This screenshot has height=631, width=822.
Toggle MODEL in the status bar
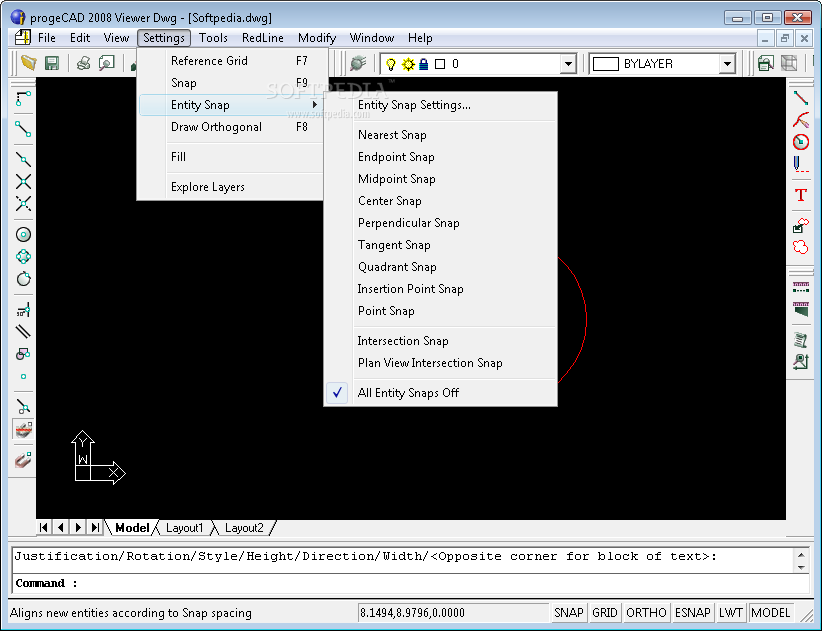[771, 613]
